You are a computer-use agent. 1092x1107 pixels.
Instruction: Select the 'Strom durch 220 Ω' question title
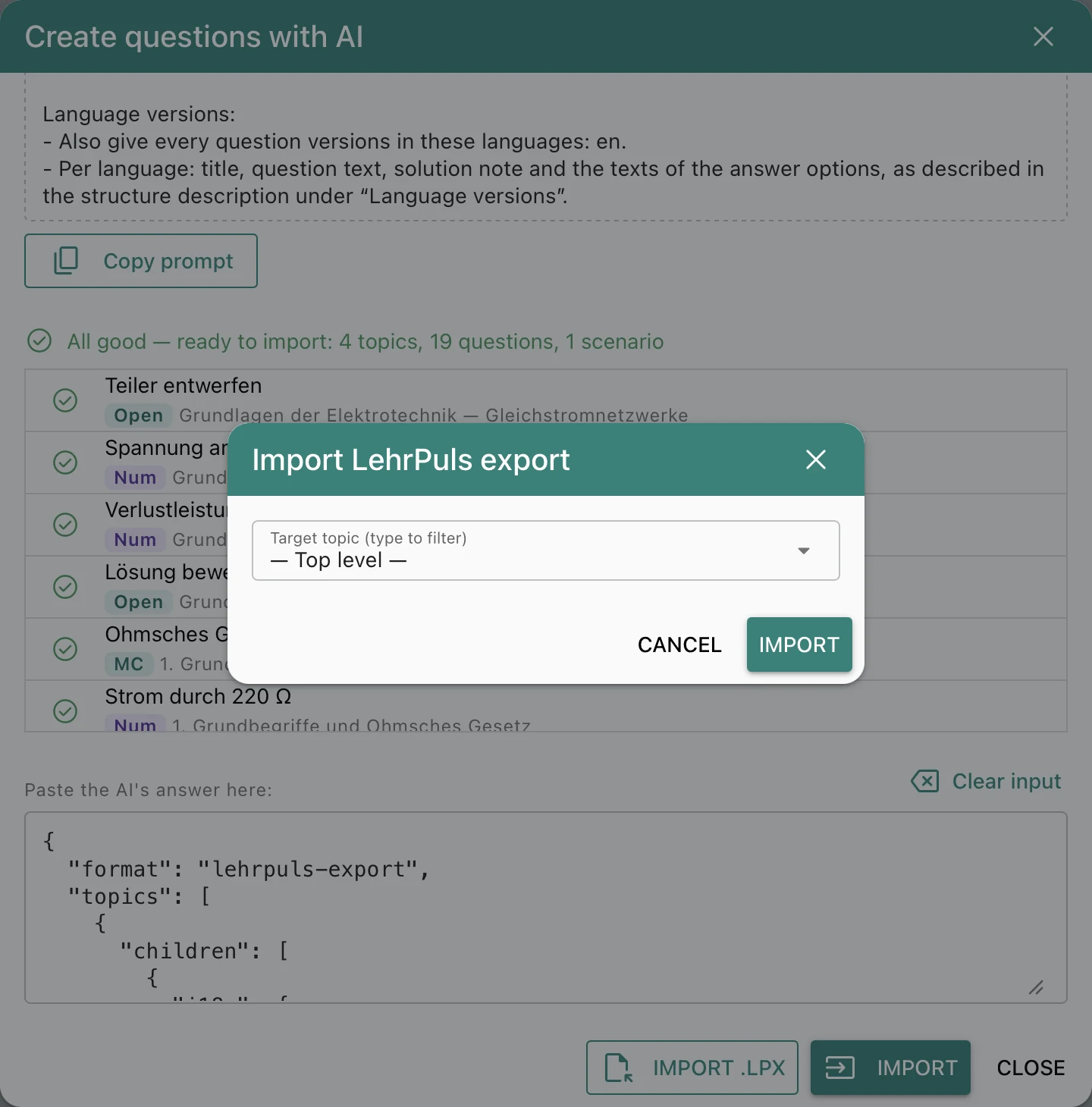point(198,696)
